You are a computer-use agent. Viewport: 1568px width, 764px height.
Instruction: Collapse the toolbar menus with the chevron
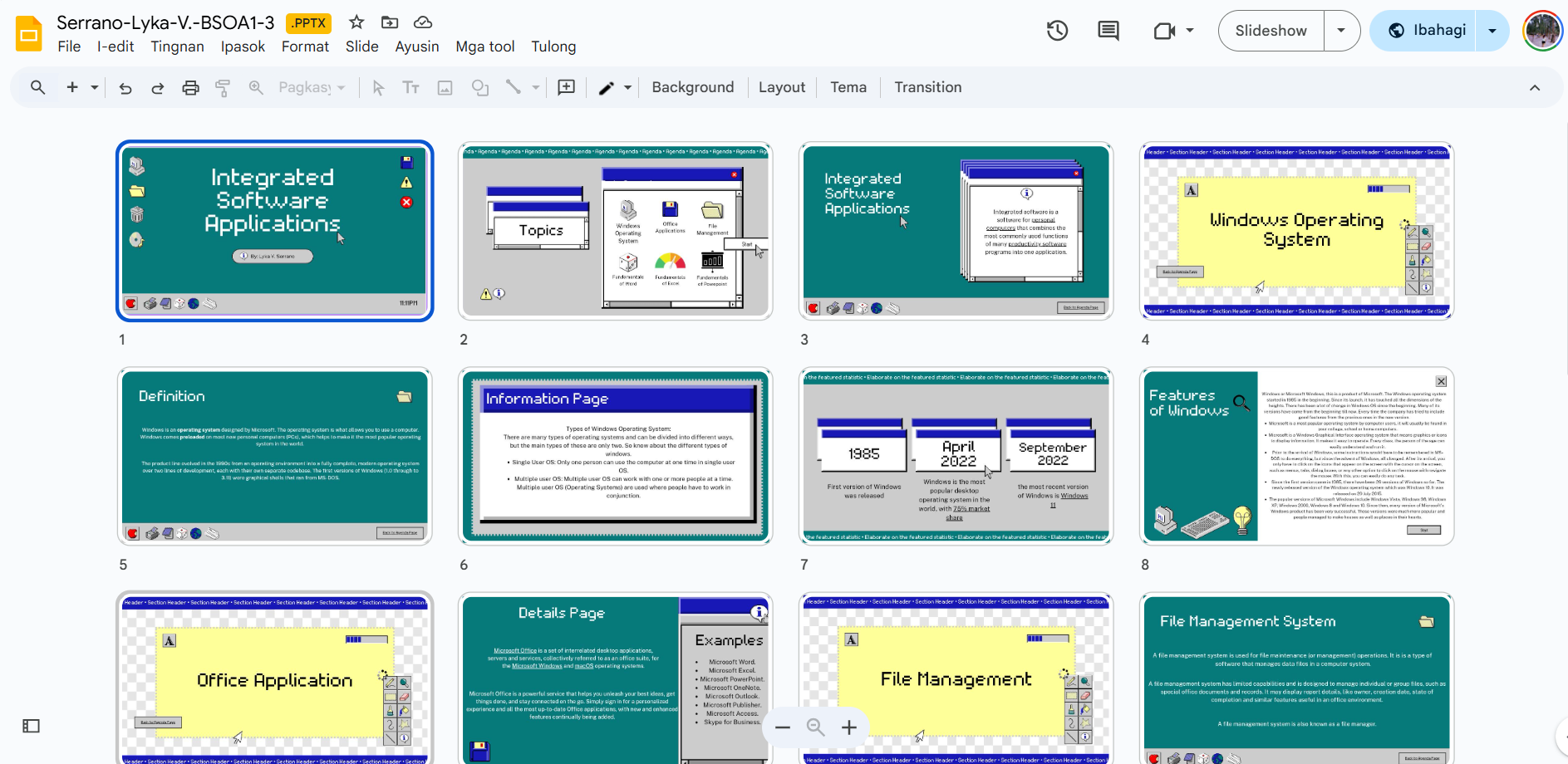pos(1535,87)
